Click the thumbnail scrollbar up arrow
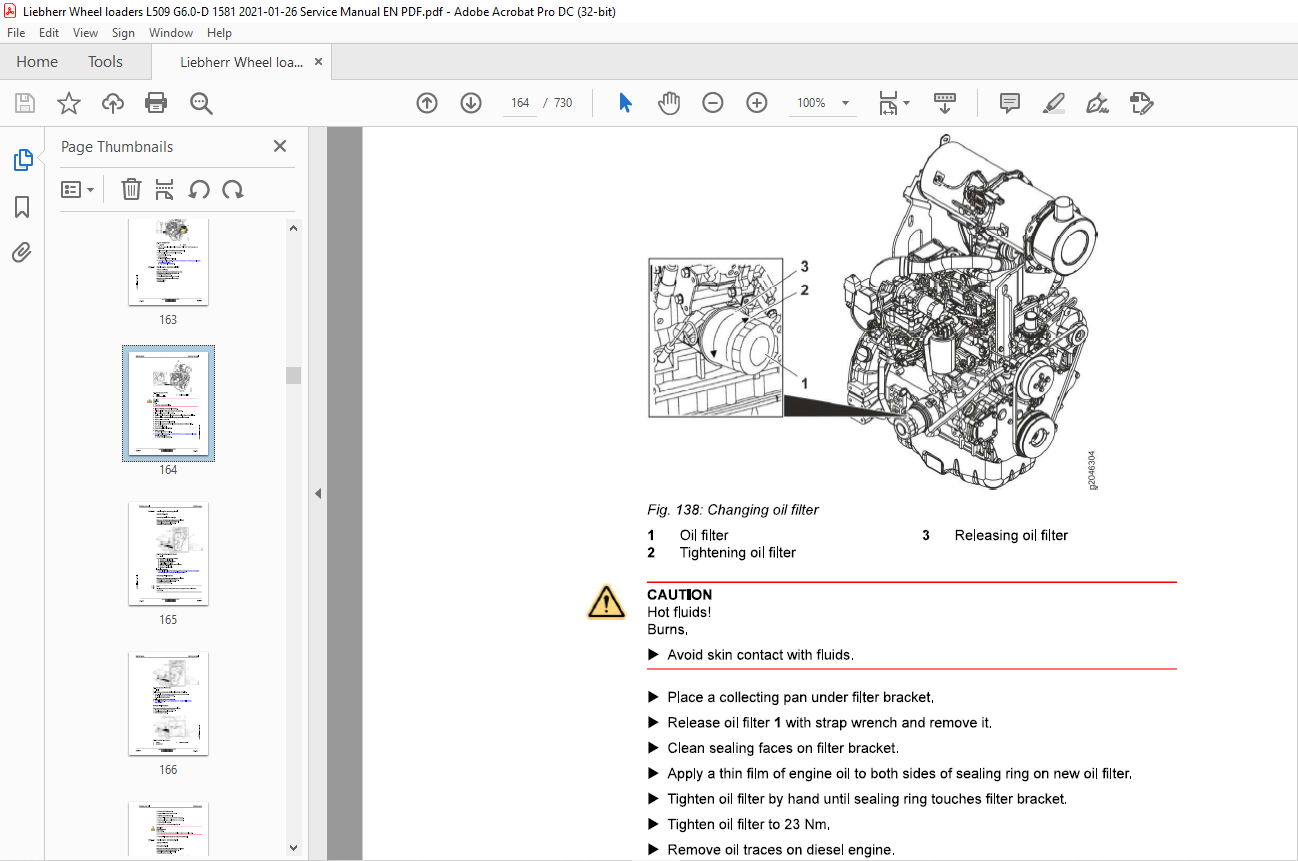This screenshot has width=1298, height=861. point(293,228)
